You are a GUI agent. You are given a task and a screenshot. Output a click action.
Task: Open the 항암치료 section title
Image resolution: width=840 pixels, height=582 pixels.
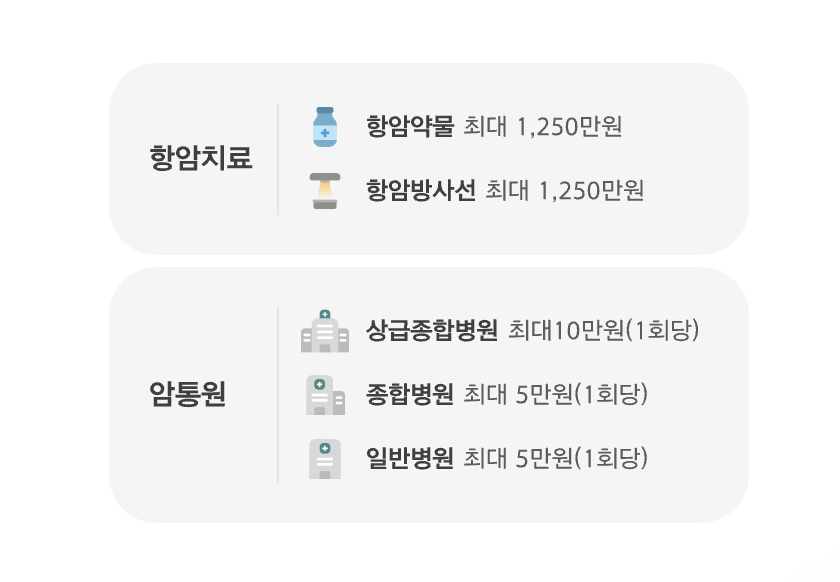201,158
